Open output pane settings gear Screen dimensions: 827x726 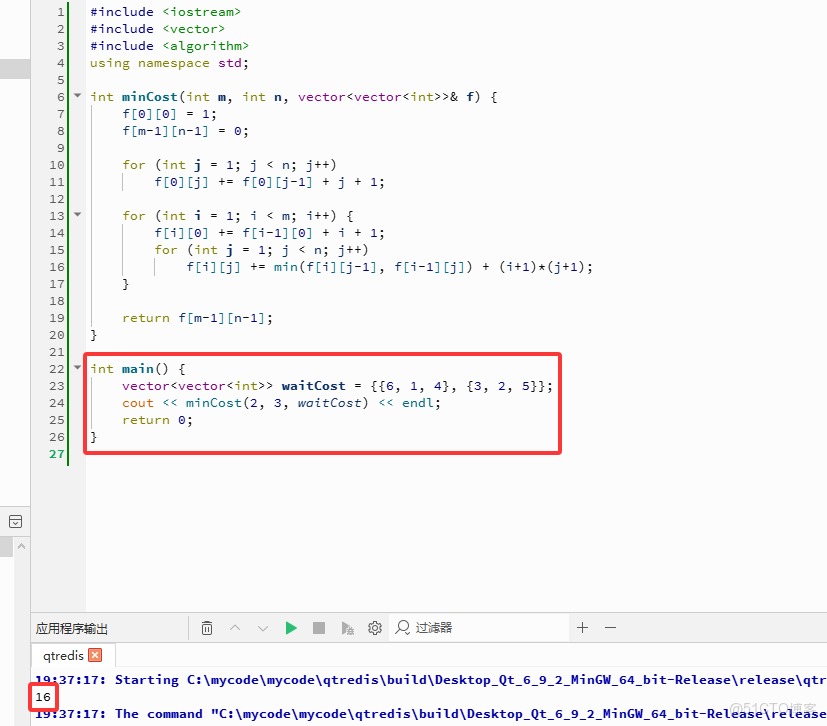coord(374,628)
